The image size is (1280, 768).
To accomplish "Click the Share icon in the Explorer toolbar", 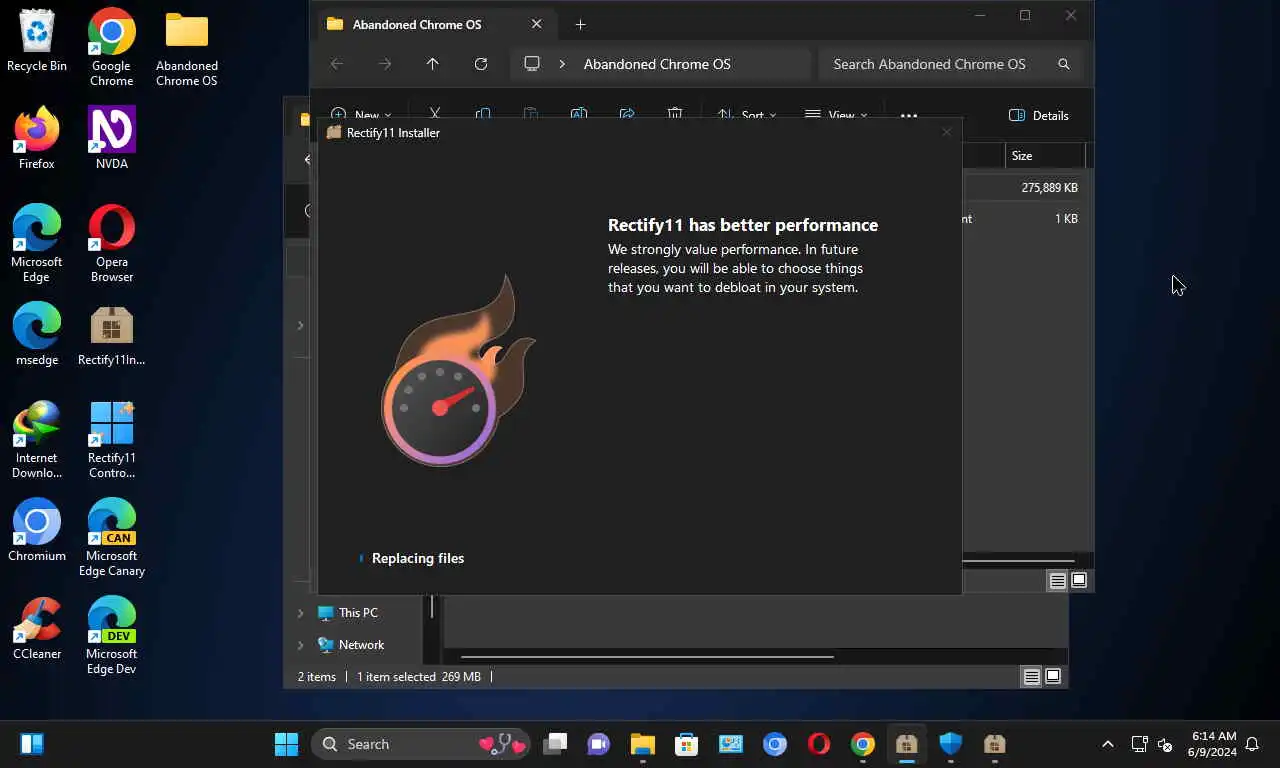I will pos(627,114).
